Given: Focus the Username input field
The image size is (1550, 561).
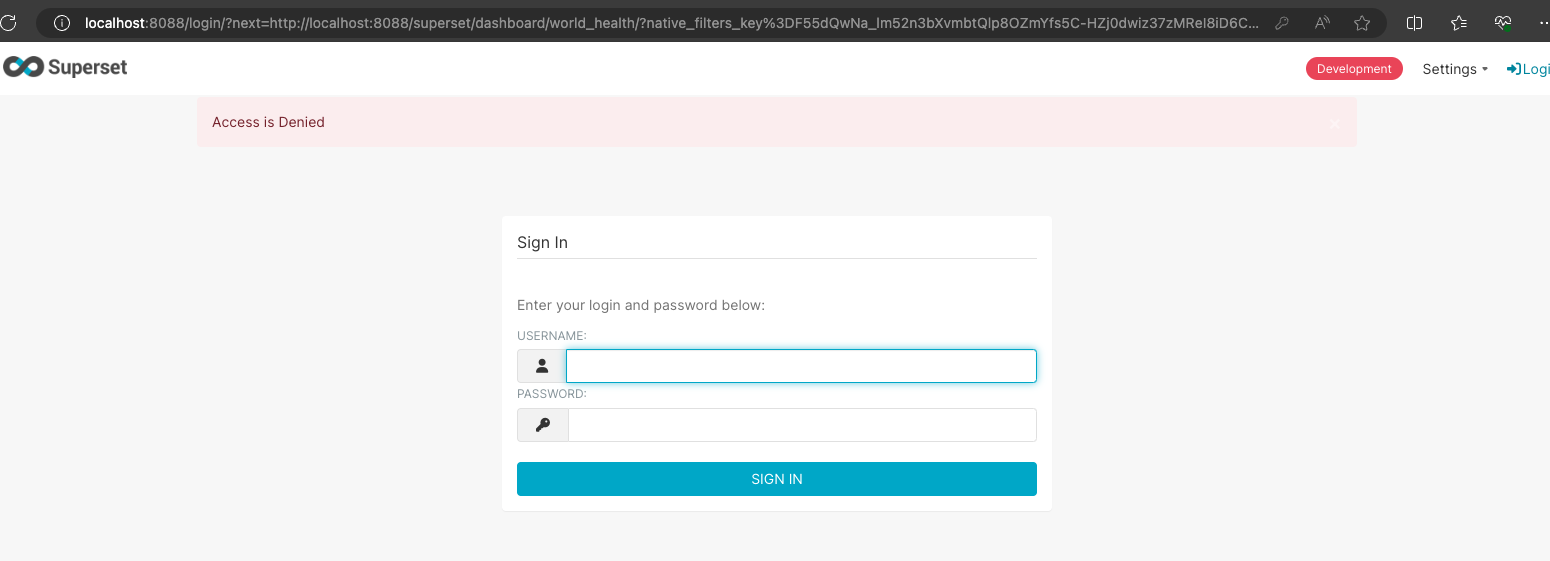Looking at the screenshot, I should [x=801, y=366].
